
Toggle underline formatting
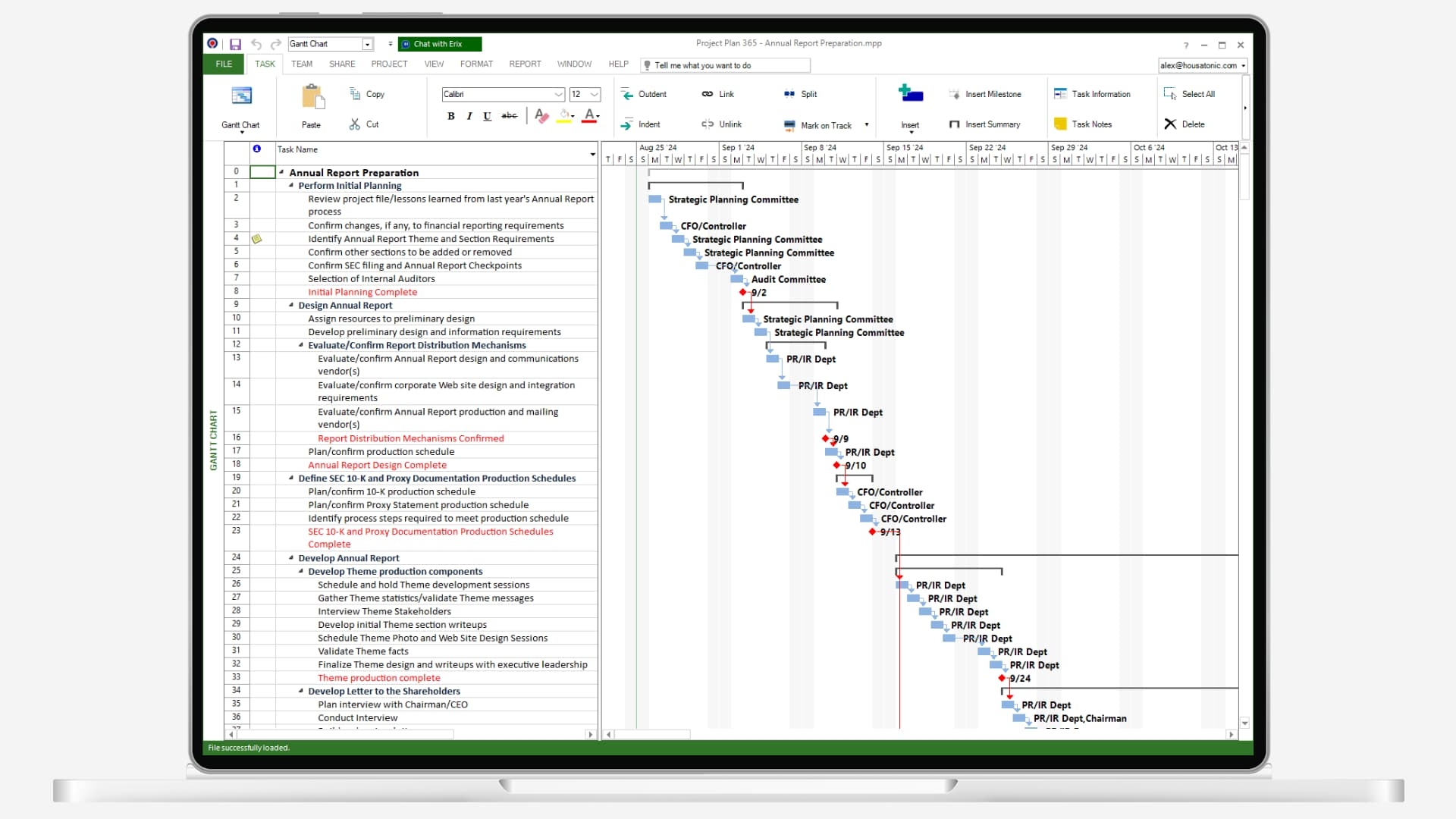coord(488,116)
